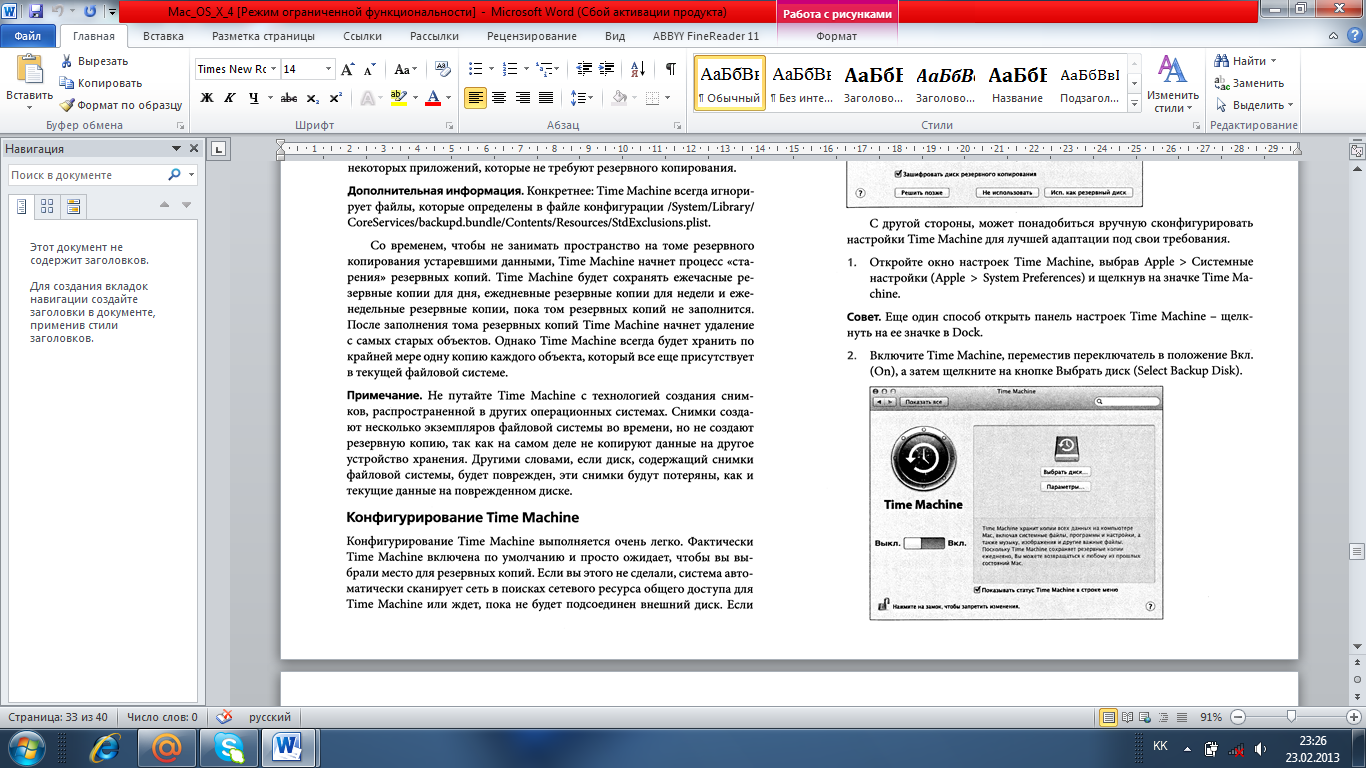Image resolution: width=1366 pixels, height=768 pixels.
Task: Open Skype from the taskbar
Action: point(228,747)
